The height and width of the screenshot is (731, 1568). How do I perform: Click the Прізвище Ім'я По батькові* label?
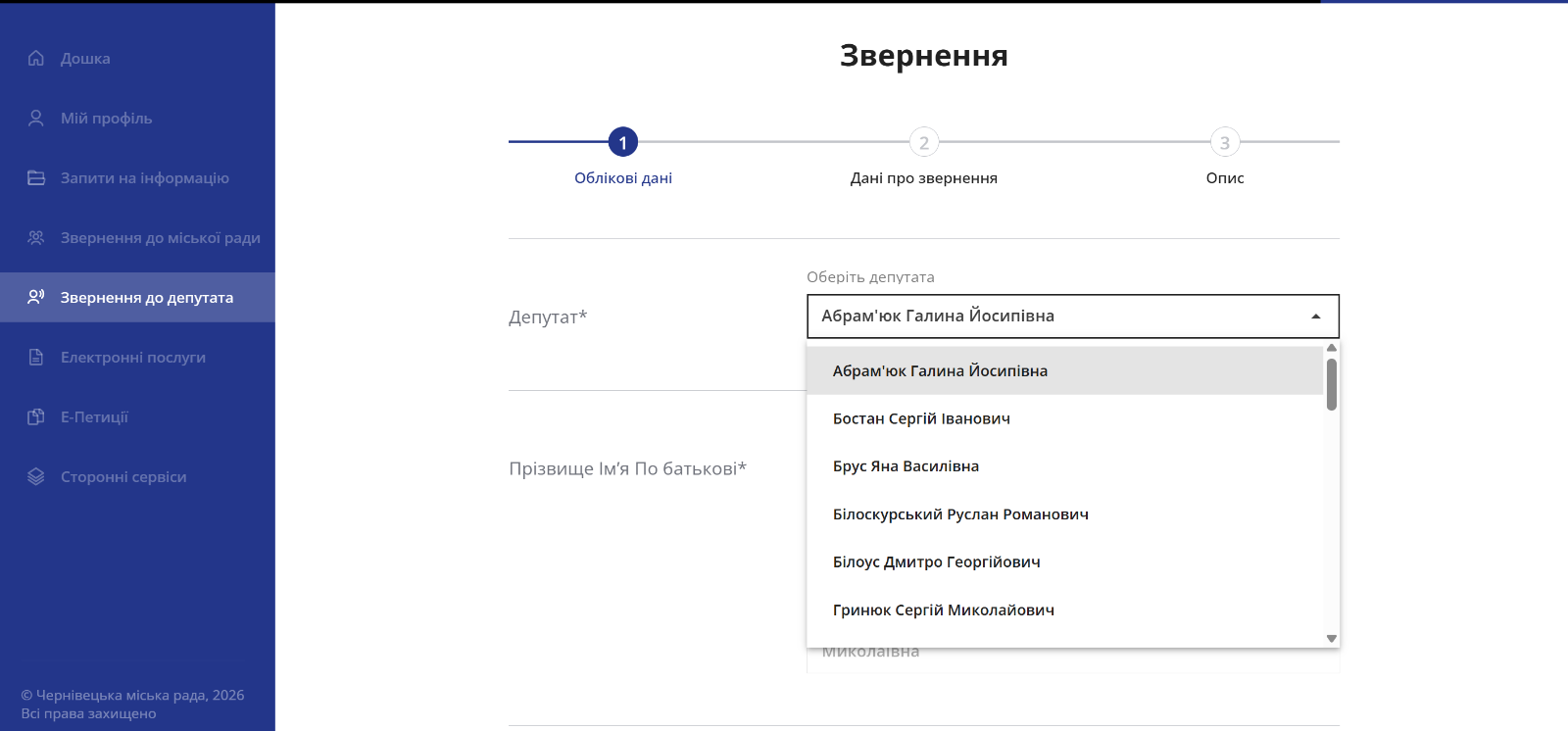(627, 468)
